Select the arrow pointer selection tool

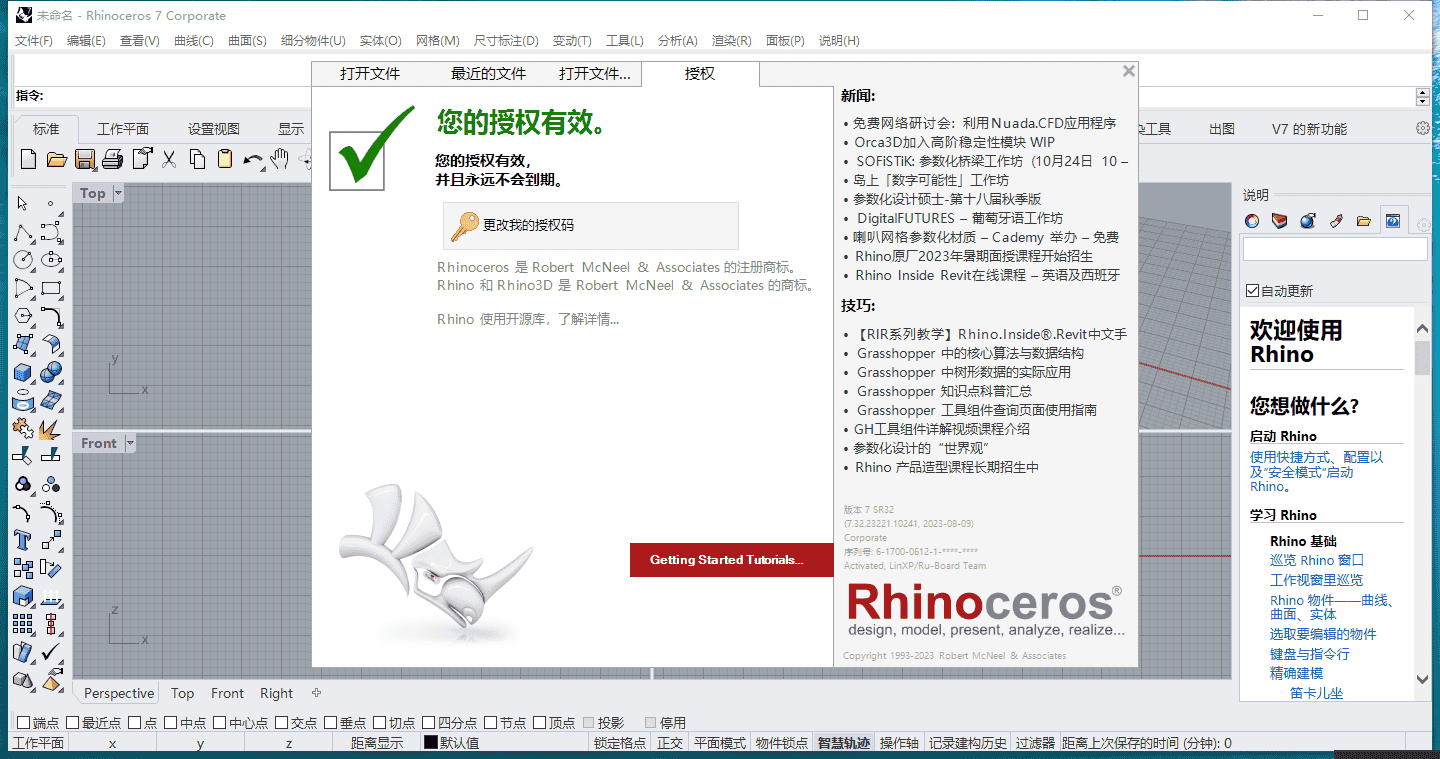(x=23, y=203)
